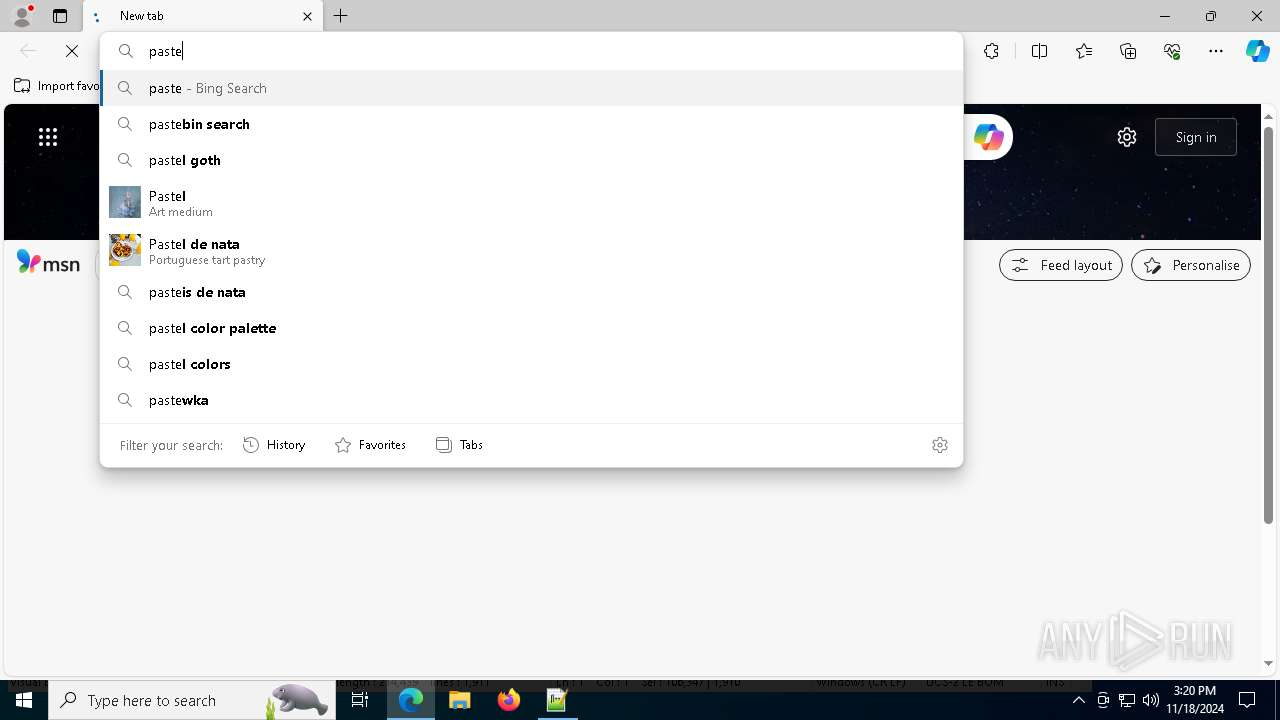Click Microsoft Edge taskbar icon
The image size is (1280, 720).
click(x=411, y=700)
